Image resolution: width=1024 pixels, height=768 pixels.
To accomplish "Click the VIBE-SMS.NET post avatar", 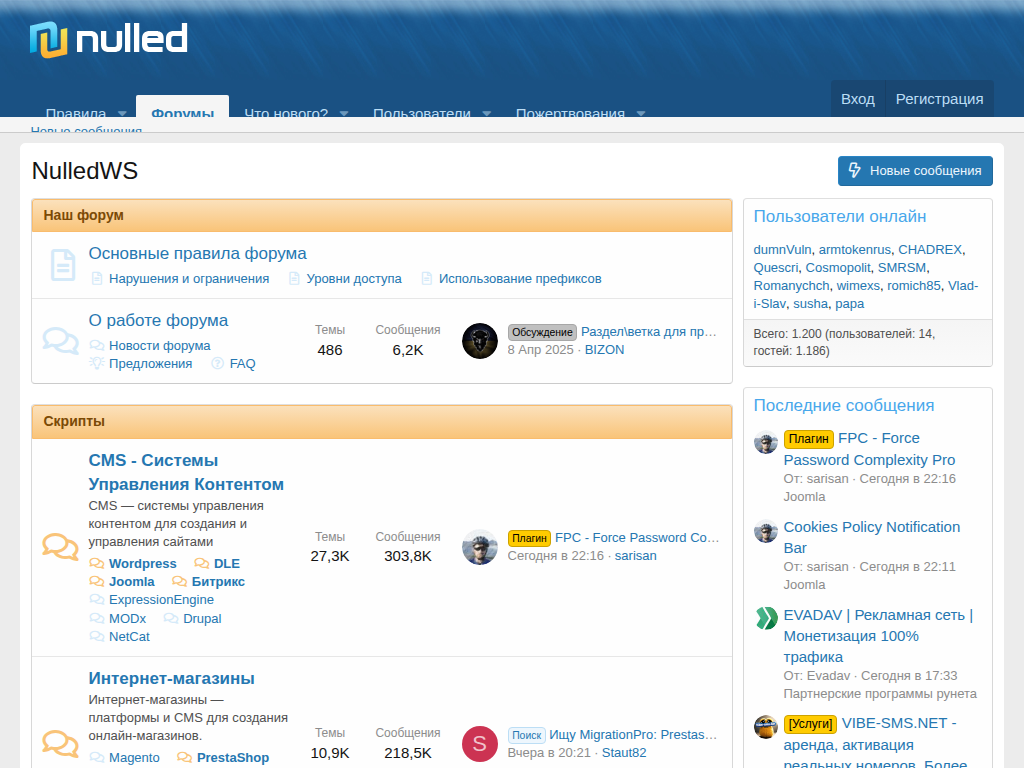I will (x=766, y=727).
